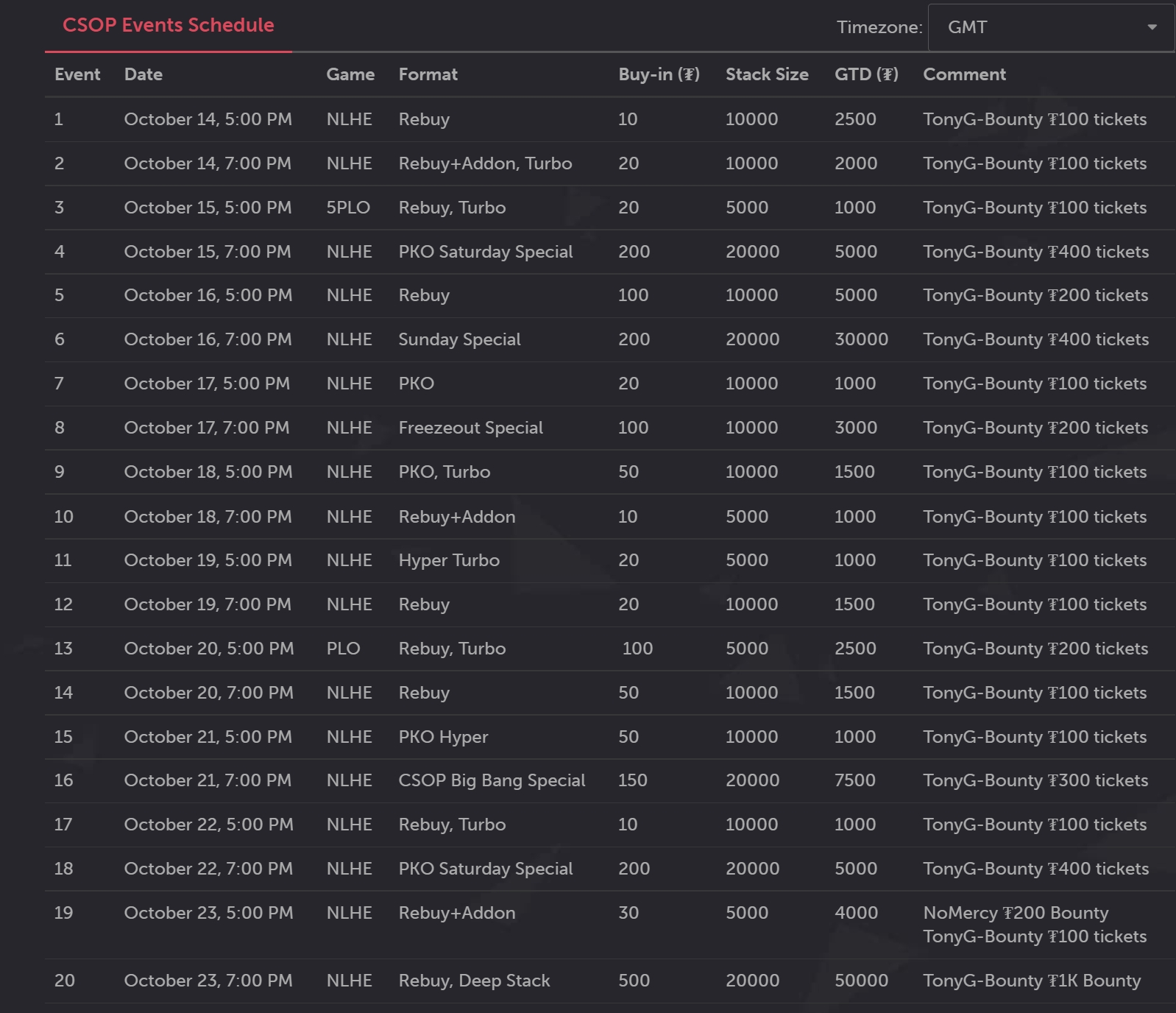This screenshot has width=1176, height=1013.
Task: Click the PKO Hyper format cell
Action: tap(443, 737)
